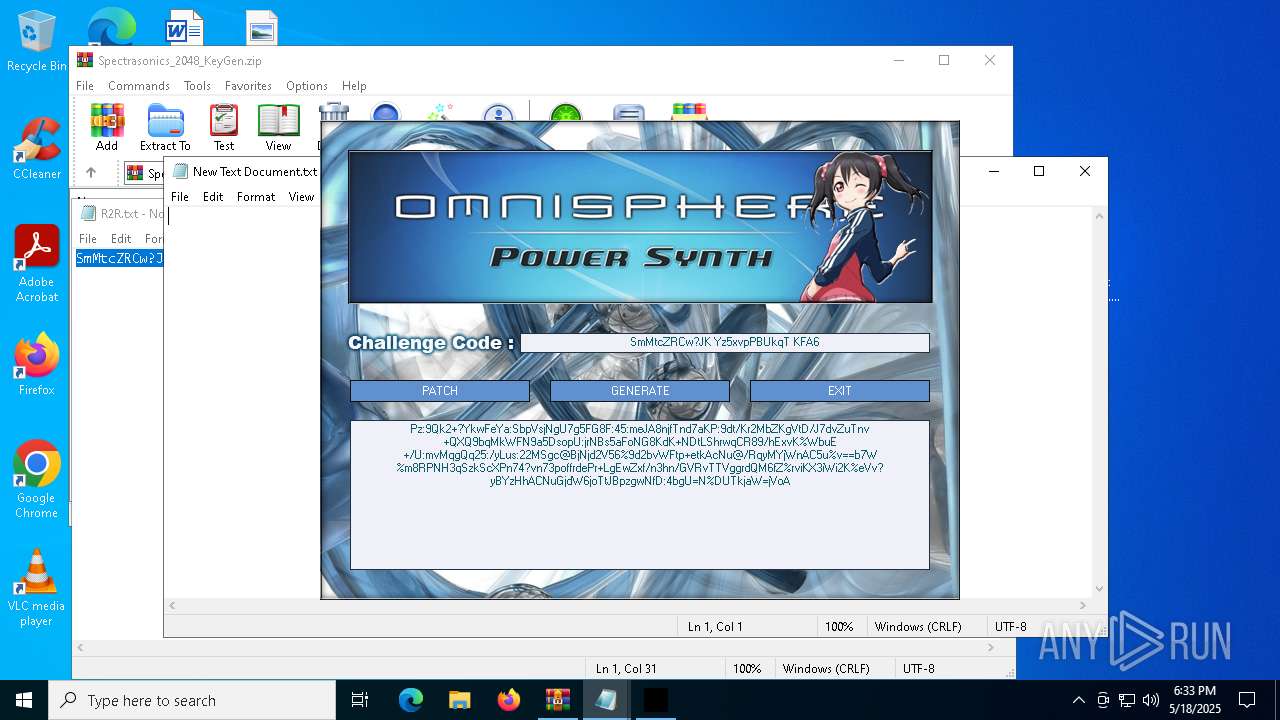The image size is (1280, 720).
Task: Click inside the Challenge Code input field
Action: [725, 342]
